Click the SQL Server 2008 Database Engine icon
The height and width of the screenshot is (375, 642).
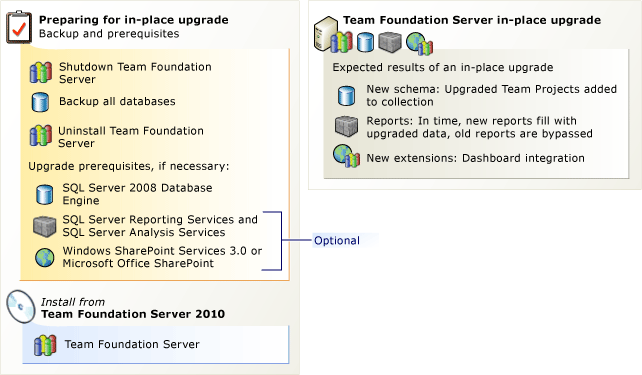[44, 194]
